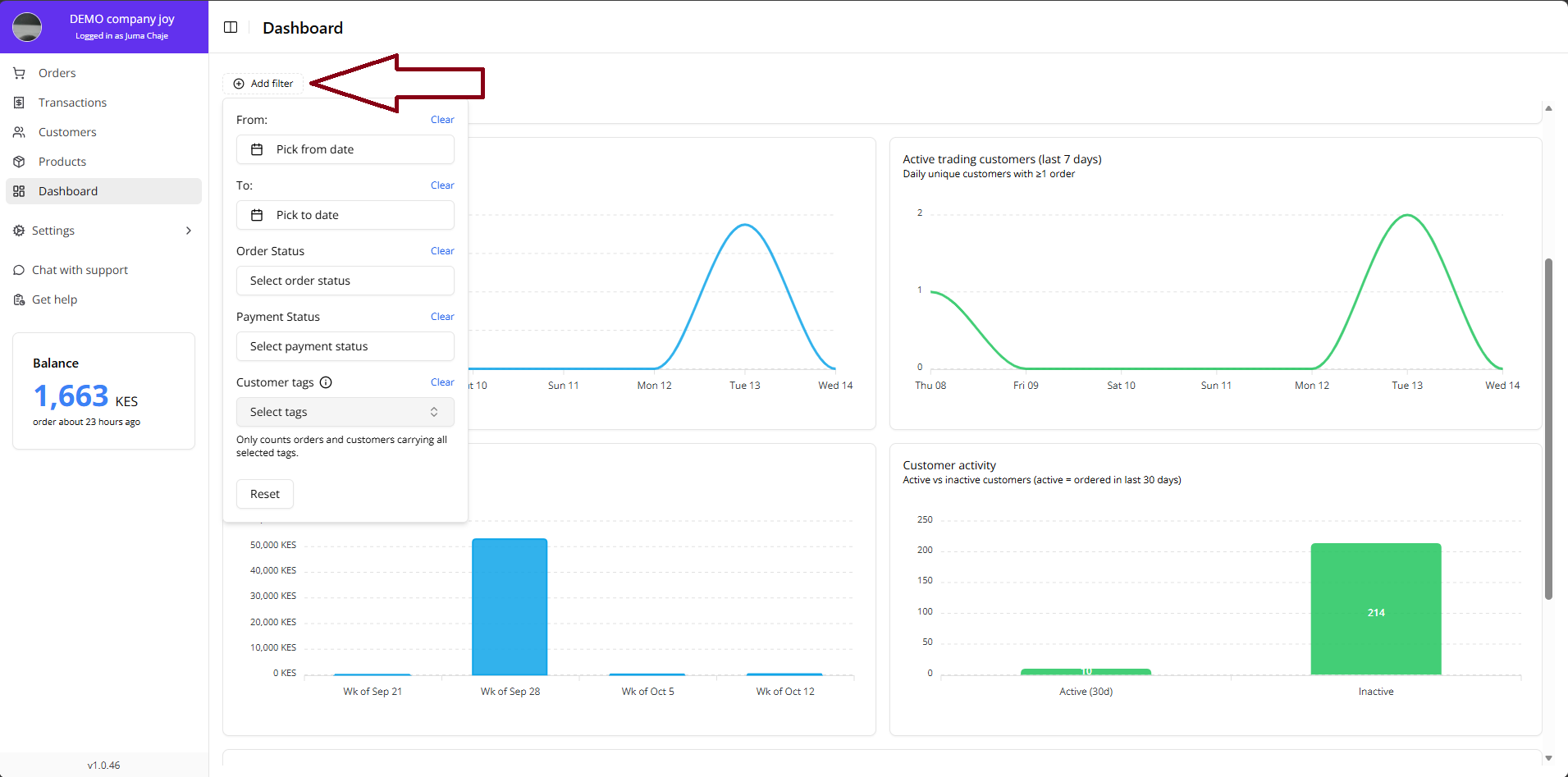Click the company avatar image
Screen dimensions: 1568x777
[x=27, y=27]
